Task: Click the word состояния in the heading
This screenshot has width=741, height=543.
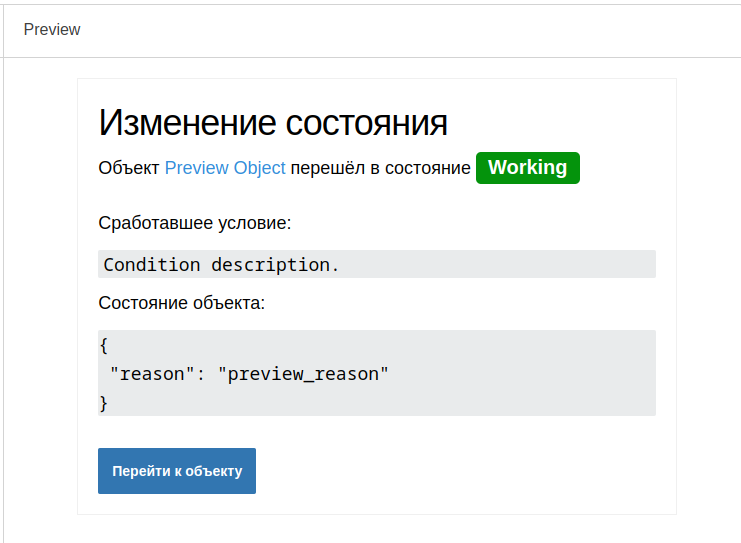Action: click(x=366, y=124)
